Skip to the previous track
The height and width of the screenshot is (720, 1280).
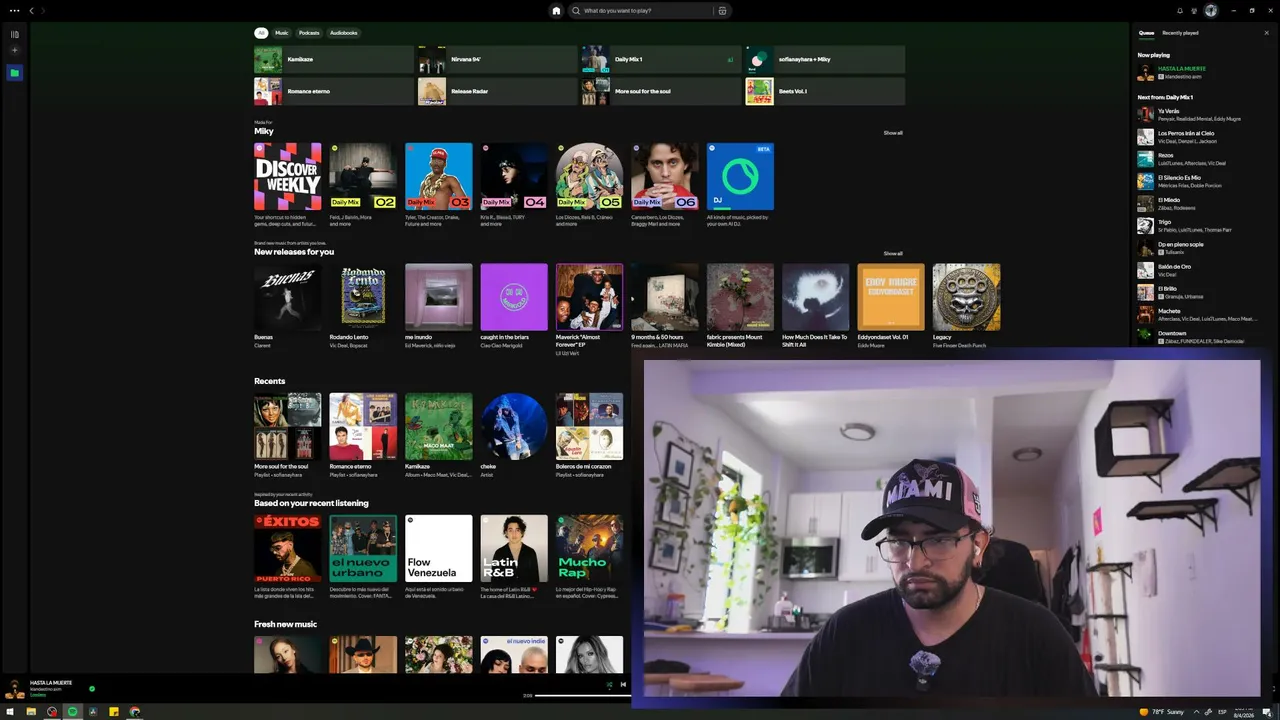623,685
